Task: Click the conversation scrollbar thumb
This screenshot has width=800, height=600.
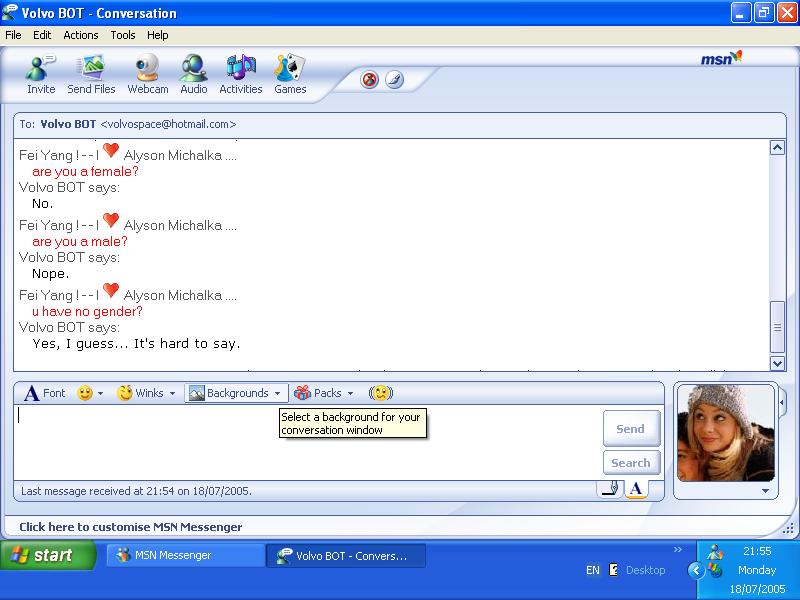Action: tap(777, 327)
